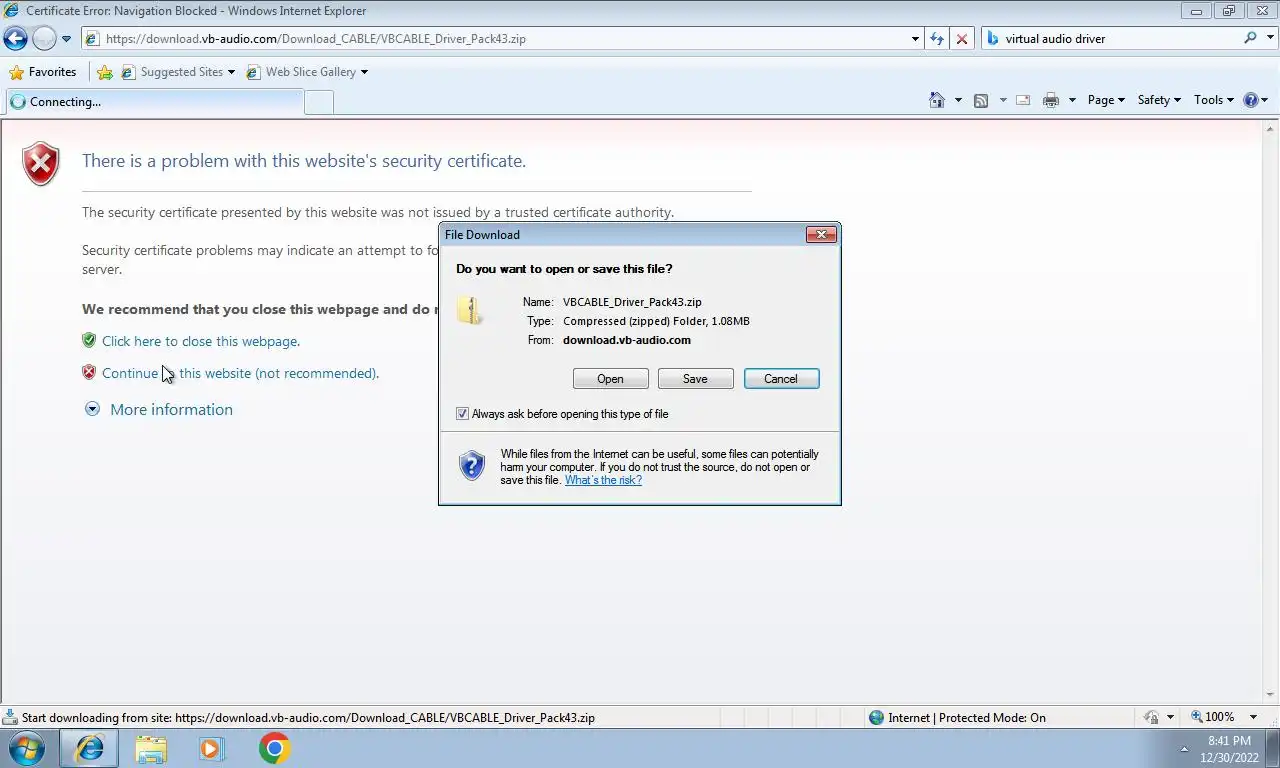The height and width of the screenshot is (768, 1280).
Task: Click Continue to this website link
Action: coord(240,373)
